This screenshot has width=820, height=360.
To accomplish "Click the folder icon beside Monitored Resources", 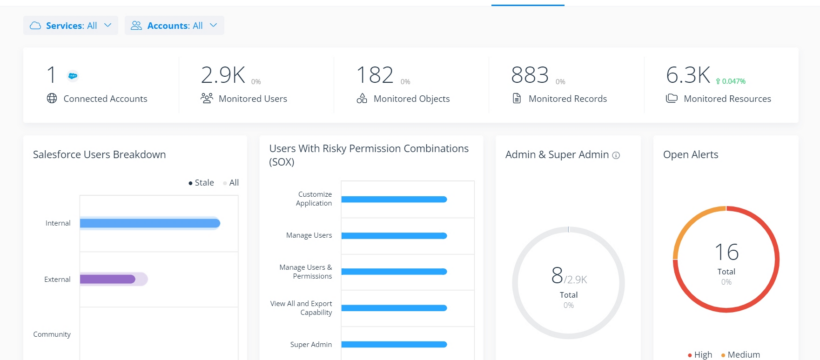I will click(671, 98).
